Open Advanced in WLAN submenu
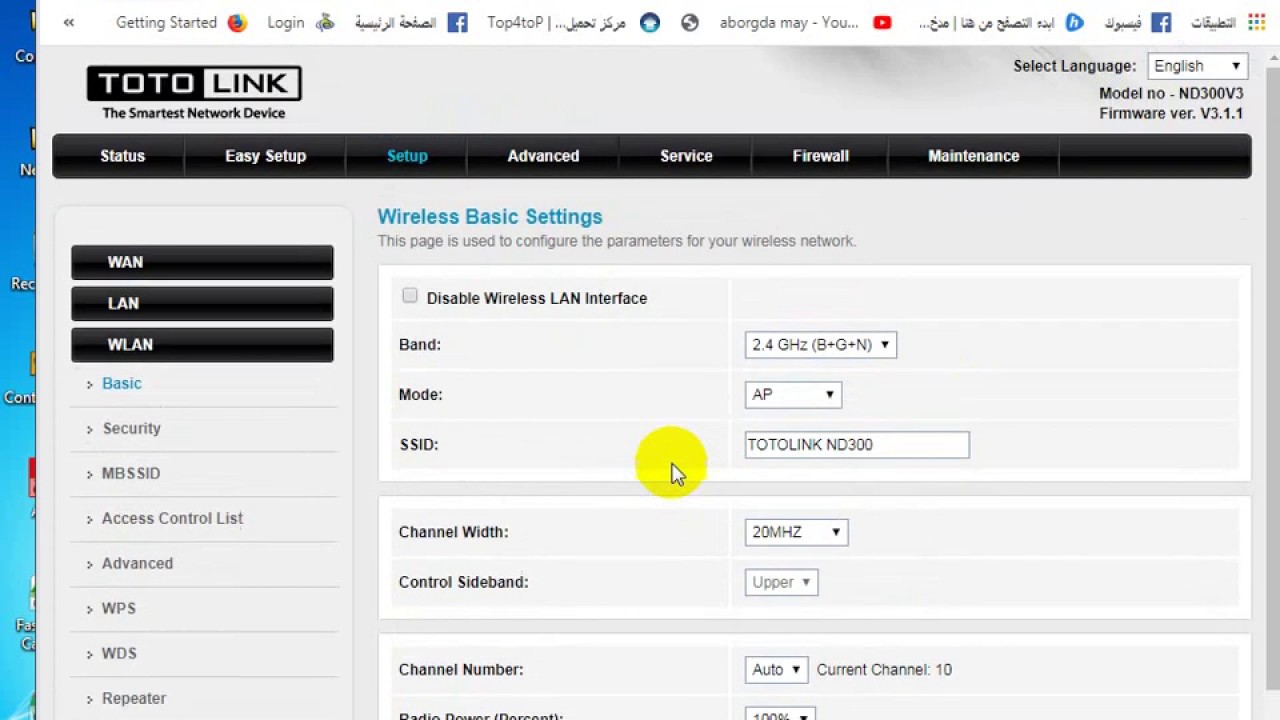This screenshot has height=720, width=1280. coord(137,564)
